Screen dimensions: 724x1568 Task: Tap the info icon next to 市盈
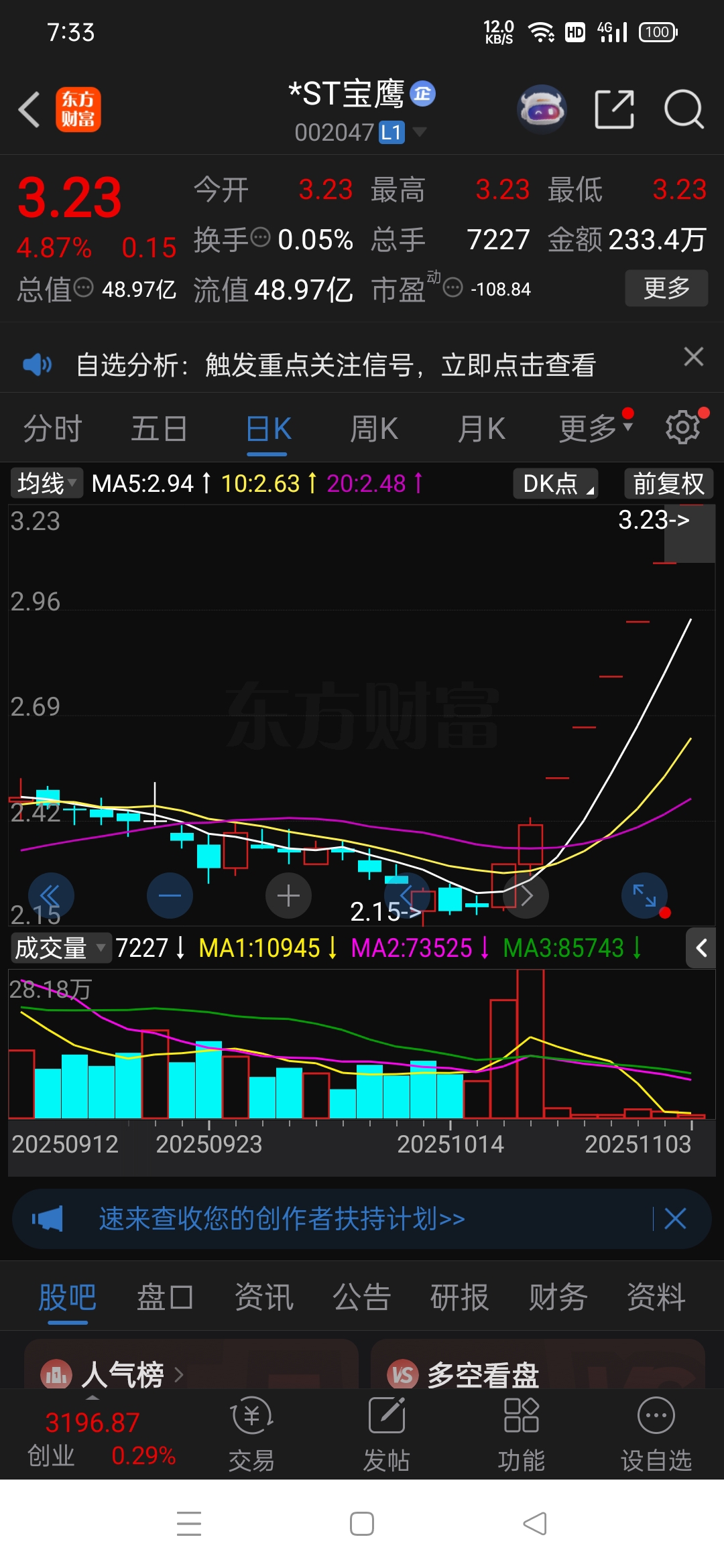[x=453, y=287]
